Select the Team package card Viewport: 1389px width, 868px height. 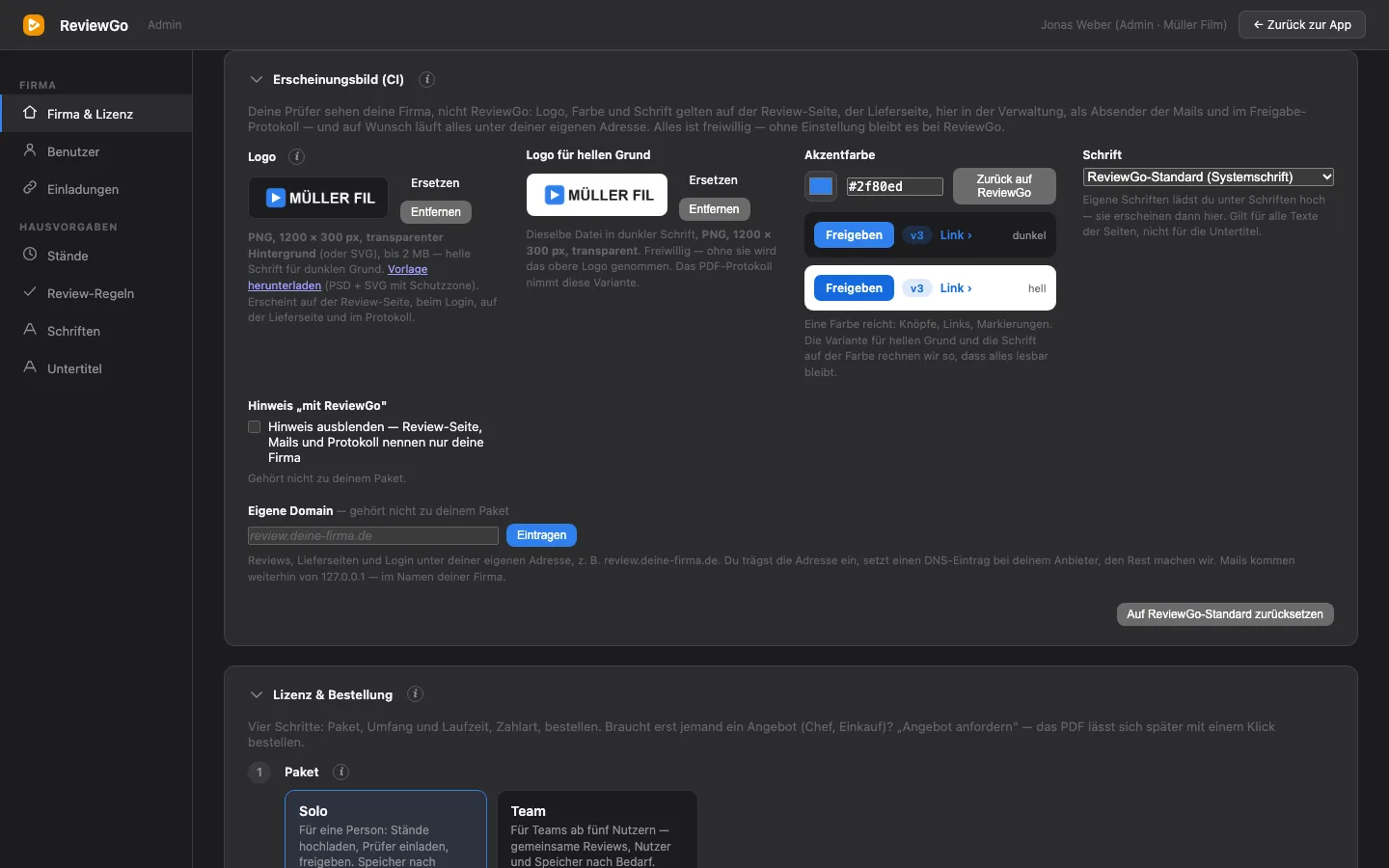click(x=597, y=829)
